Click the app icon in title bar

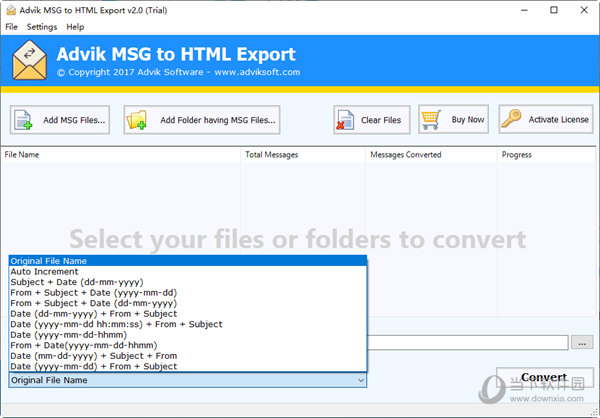11,10
